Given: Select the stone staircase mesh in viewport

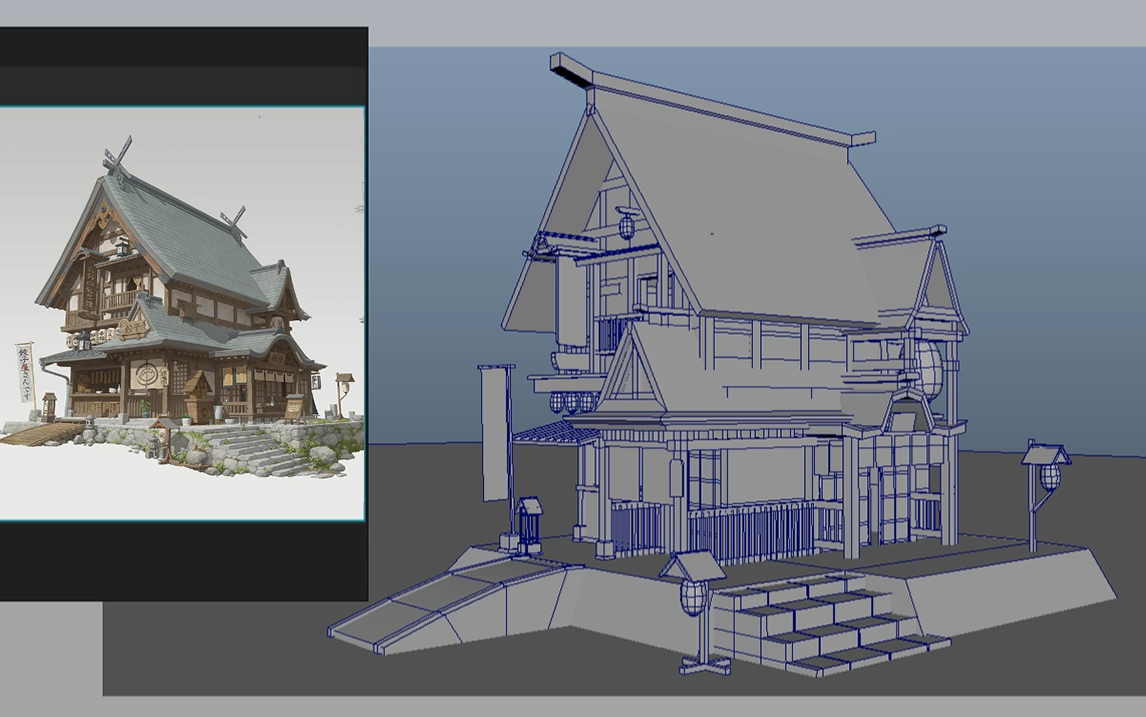Looking at the screenshot, I should (831, 622).
